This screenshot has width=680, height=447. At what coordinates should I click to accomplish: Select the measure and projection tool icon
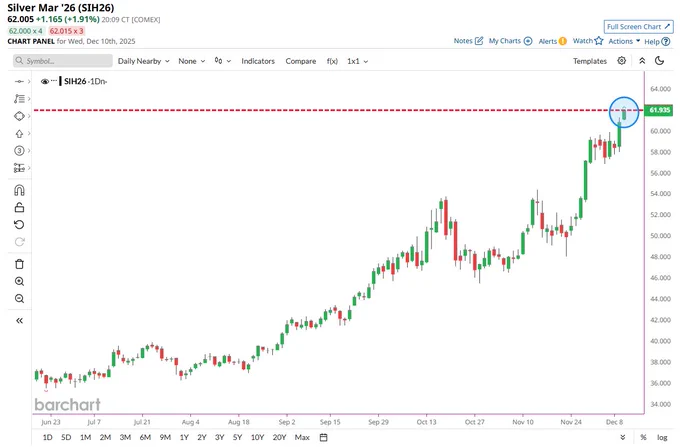pyautogui.click(x=19, y=168)
